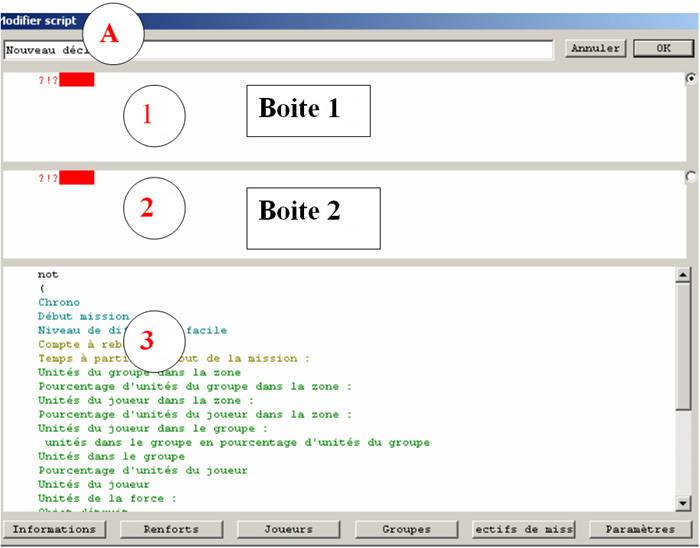Click the Annuler button

pyautogui.click(x=595, y=48)
